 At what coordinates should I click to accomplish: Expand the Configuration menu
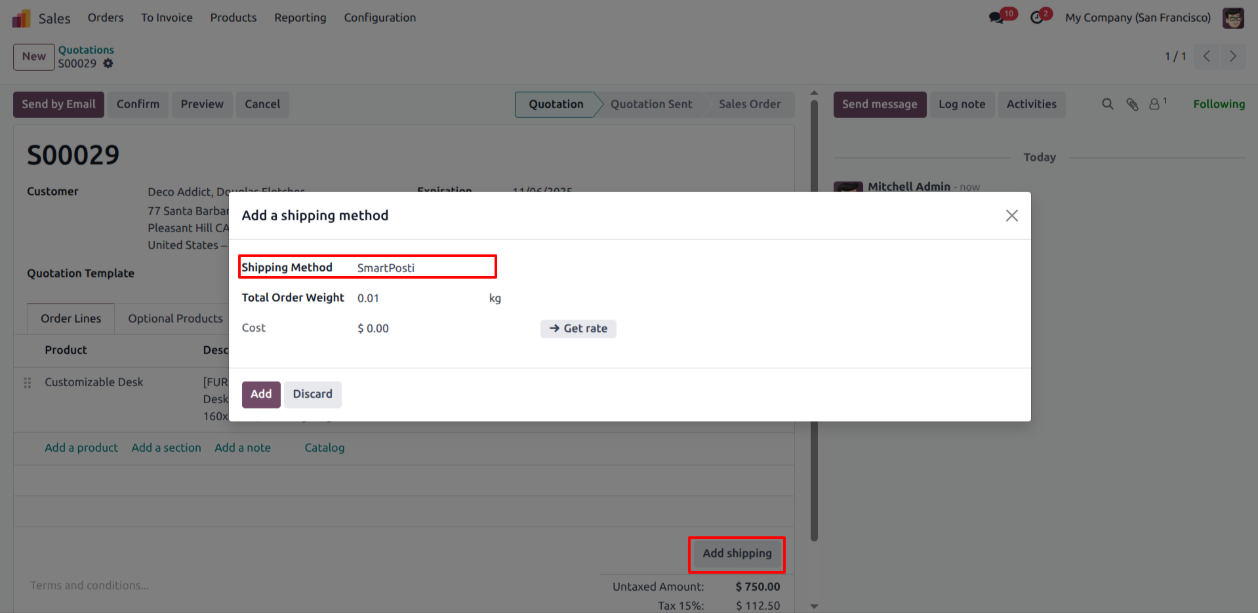(379, 18)
